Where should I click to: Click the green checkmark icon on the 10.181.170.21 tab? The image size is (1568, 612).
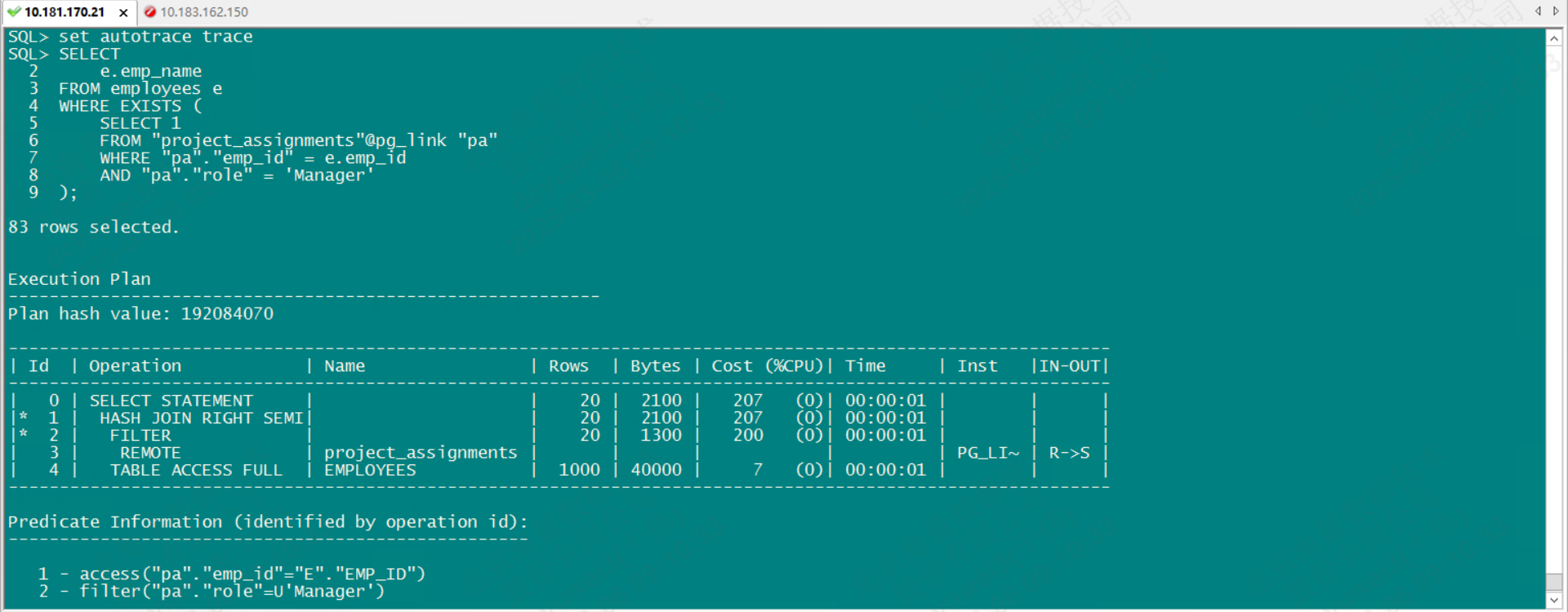click(x=14, y=12)
